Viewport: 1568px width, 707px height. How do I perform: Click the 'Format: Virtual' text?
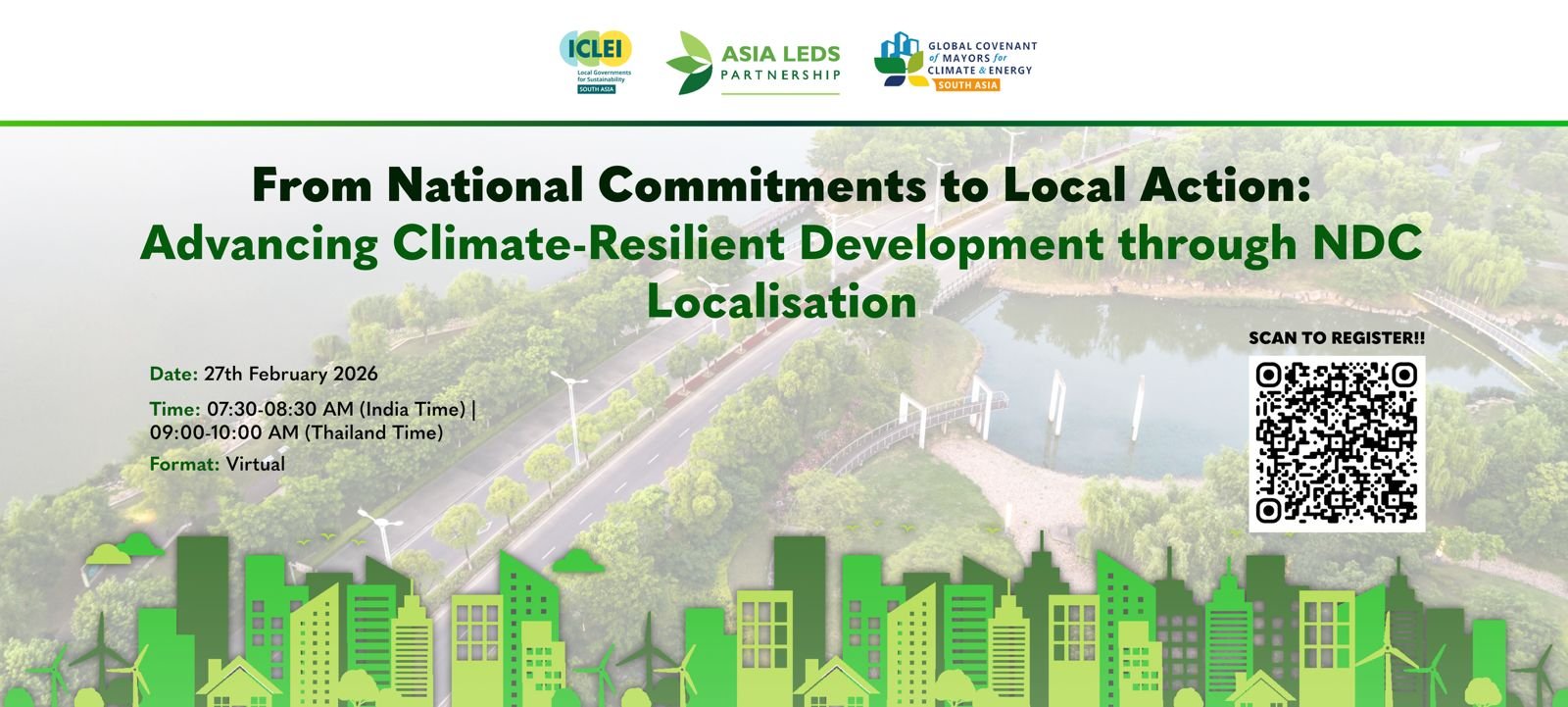click(x=218, y=464)
